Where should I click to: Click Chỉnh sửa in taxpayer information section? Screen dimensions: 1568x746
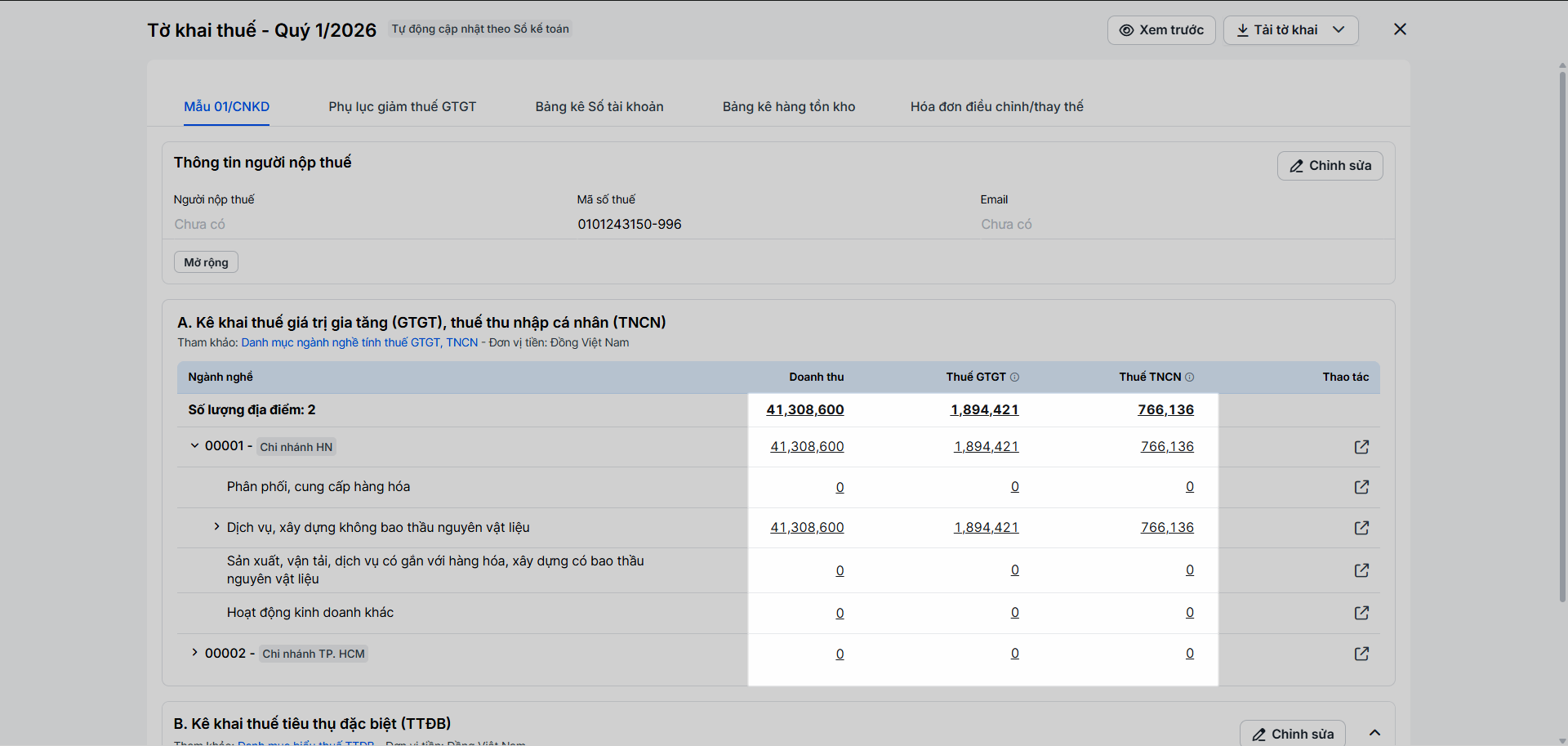point(1330,166)
